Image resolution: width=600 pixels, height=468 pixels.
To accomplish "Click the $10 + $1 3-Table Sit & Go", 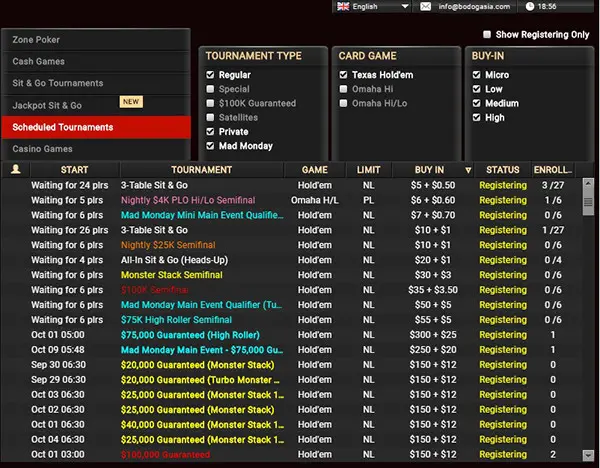I will (292, 230).
